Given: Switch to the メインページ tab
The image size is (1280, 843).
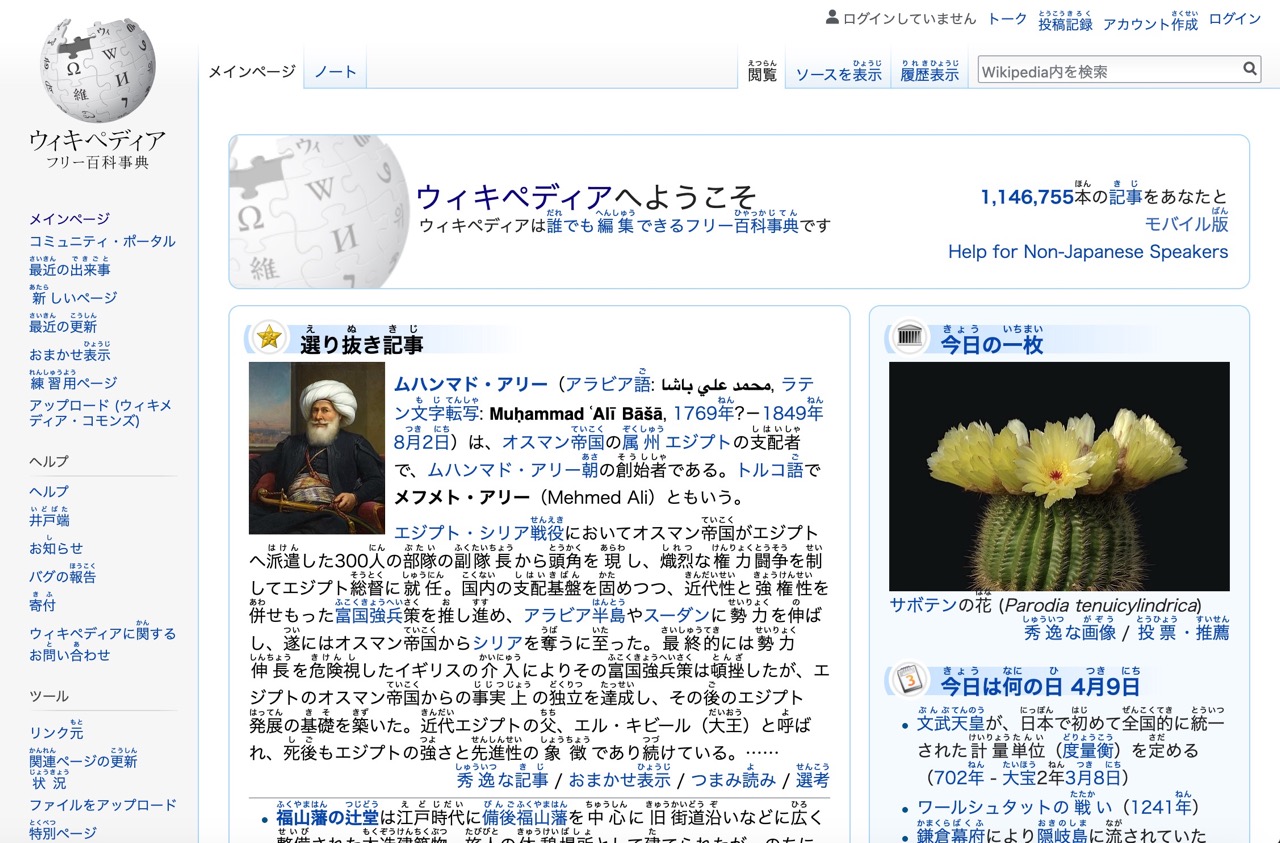Looking at the screenshot, I should pyautogui.click(x=252, y=71).
